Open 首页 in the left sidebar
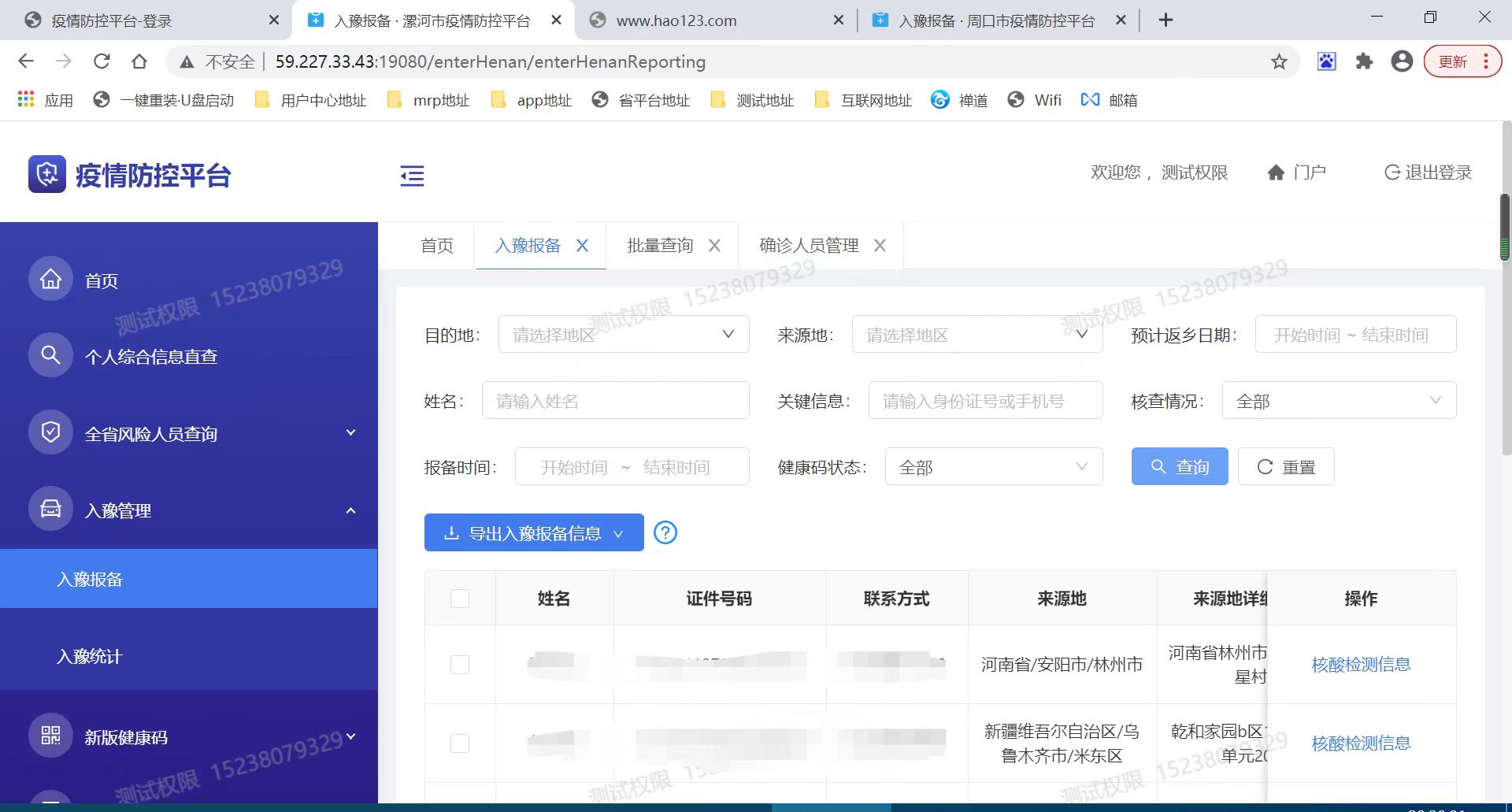Image resolution: width=1512 pixels, height=812 pixels. tap(189, 280)
